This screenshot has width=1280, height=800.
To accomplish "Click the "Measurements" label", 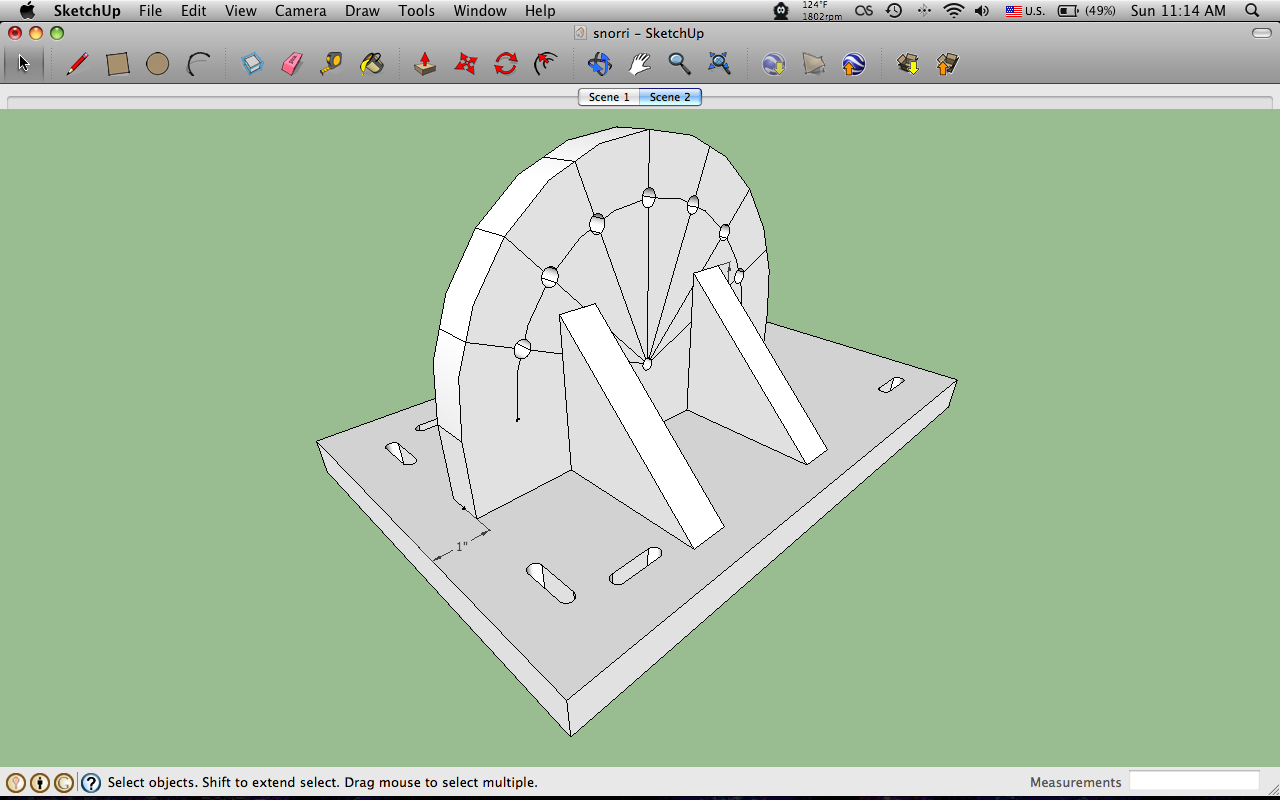I will coord(1076,783).
